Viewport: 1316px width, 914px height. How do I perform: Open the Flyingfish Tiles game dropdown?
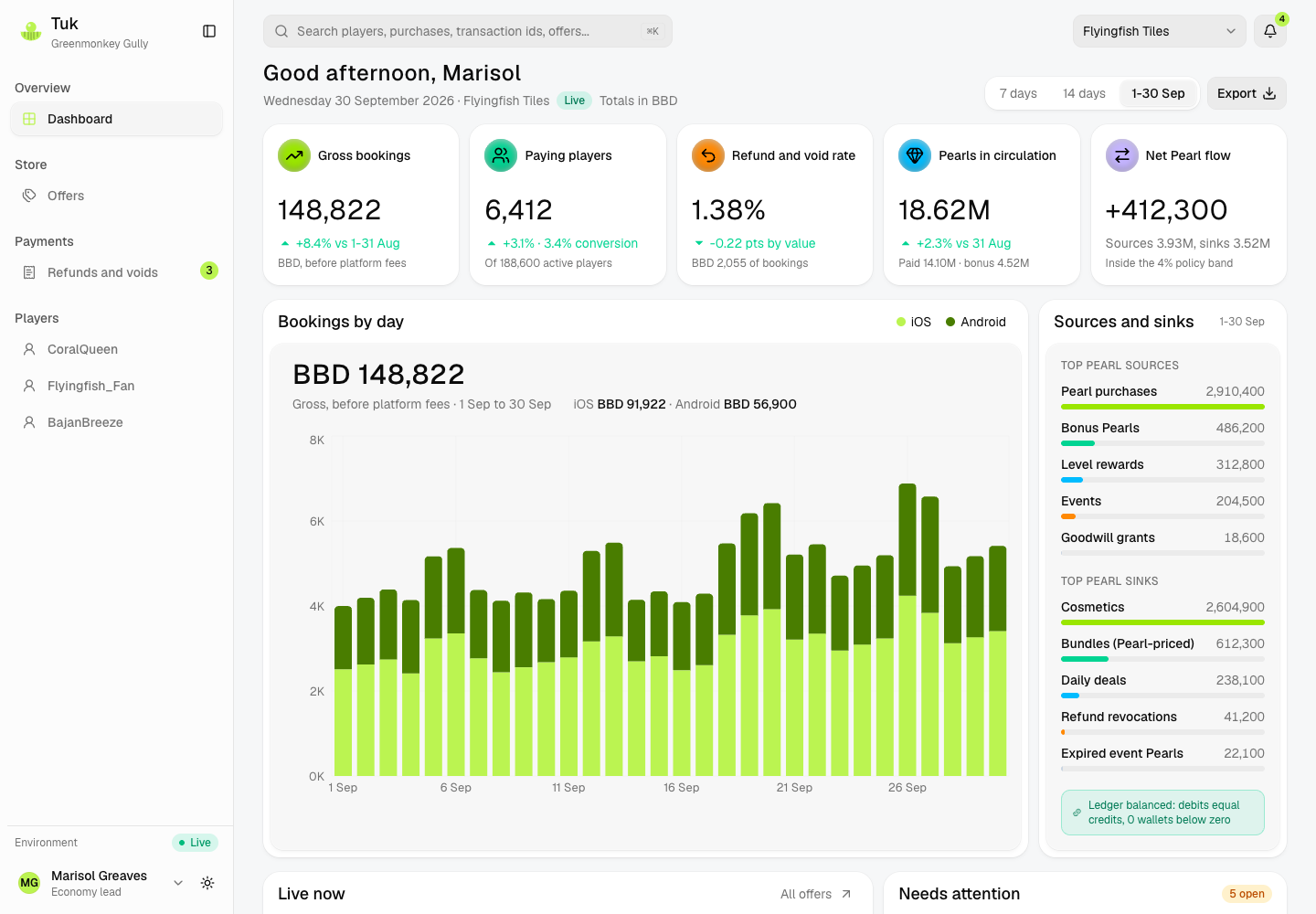tap(1159, 31)
